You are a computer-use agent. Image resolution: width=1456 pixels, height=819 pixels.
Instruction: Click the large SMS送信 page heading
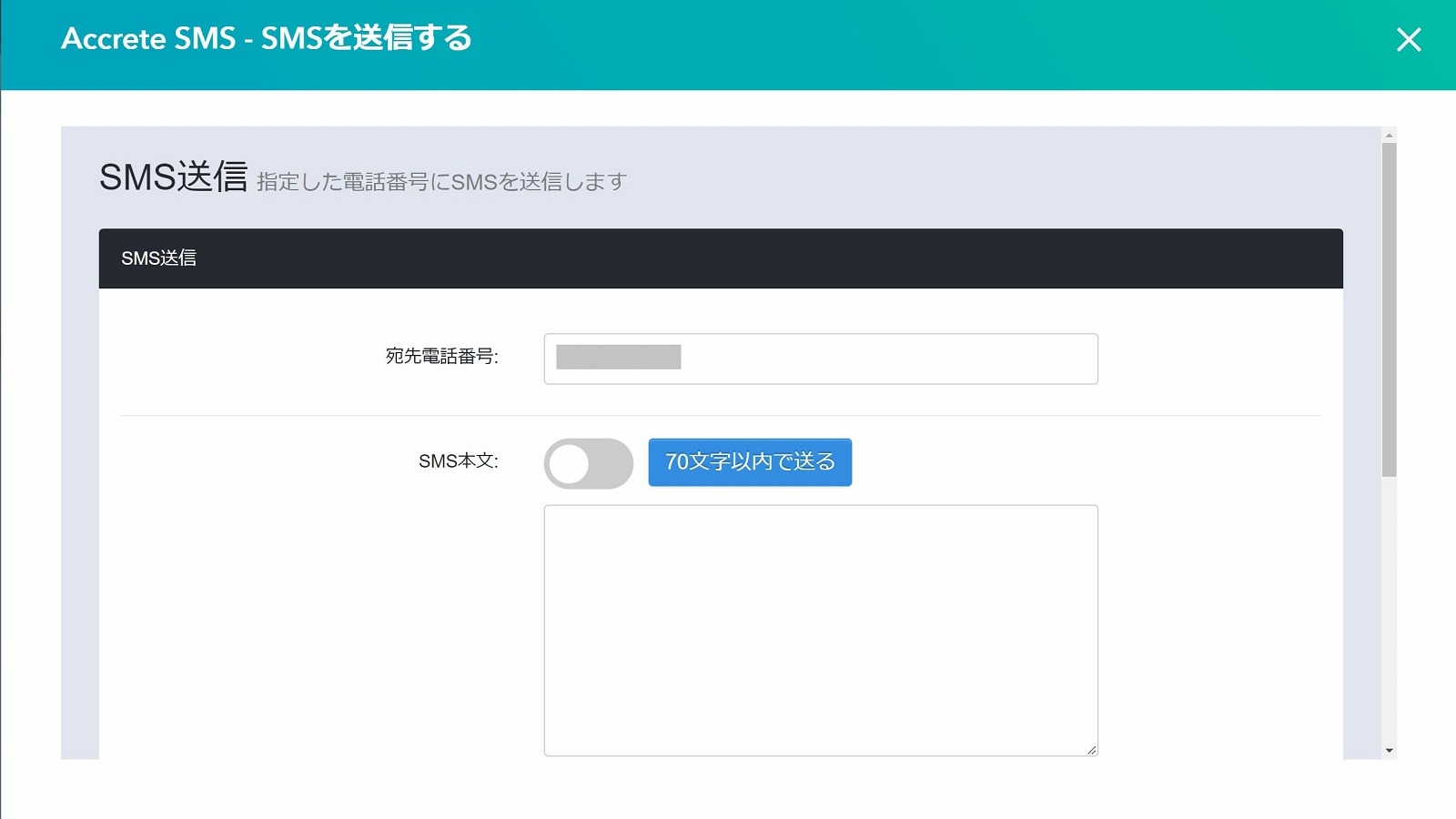173,177
